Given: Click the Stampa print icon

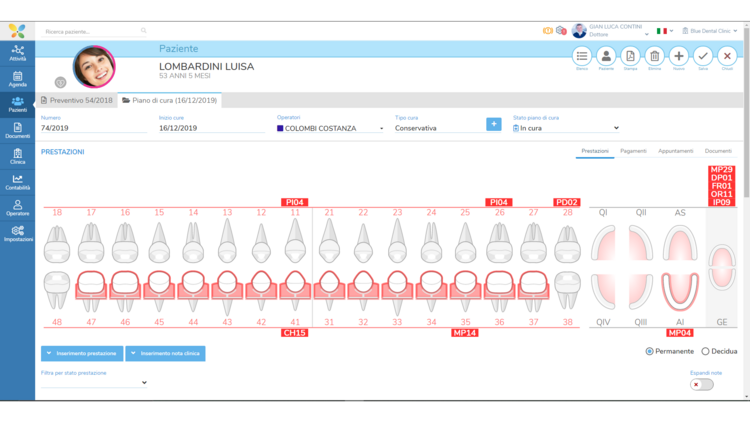Looking at the screenshot, I should pyautogui.click(x=630, y=56).
